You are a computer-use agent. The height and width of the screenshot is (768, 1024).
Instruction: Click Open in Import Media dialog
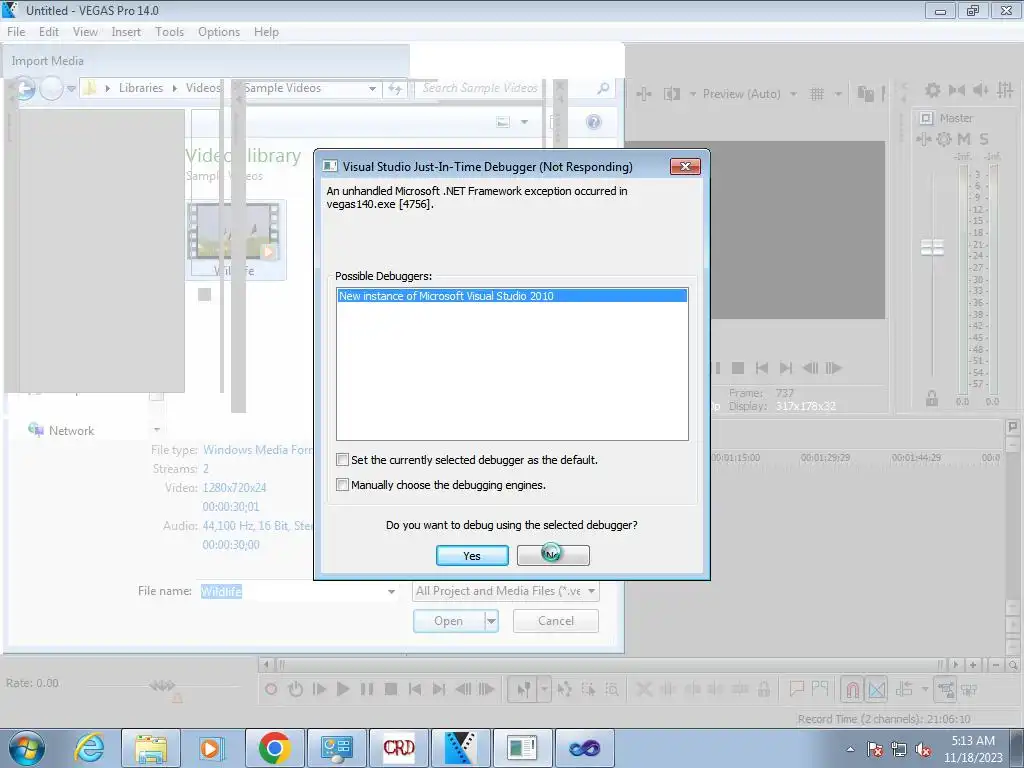(x=449, y=621)
